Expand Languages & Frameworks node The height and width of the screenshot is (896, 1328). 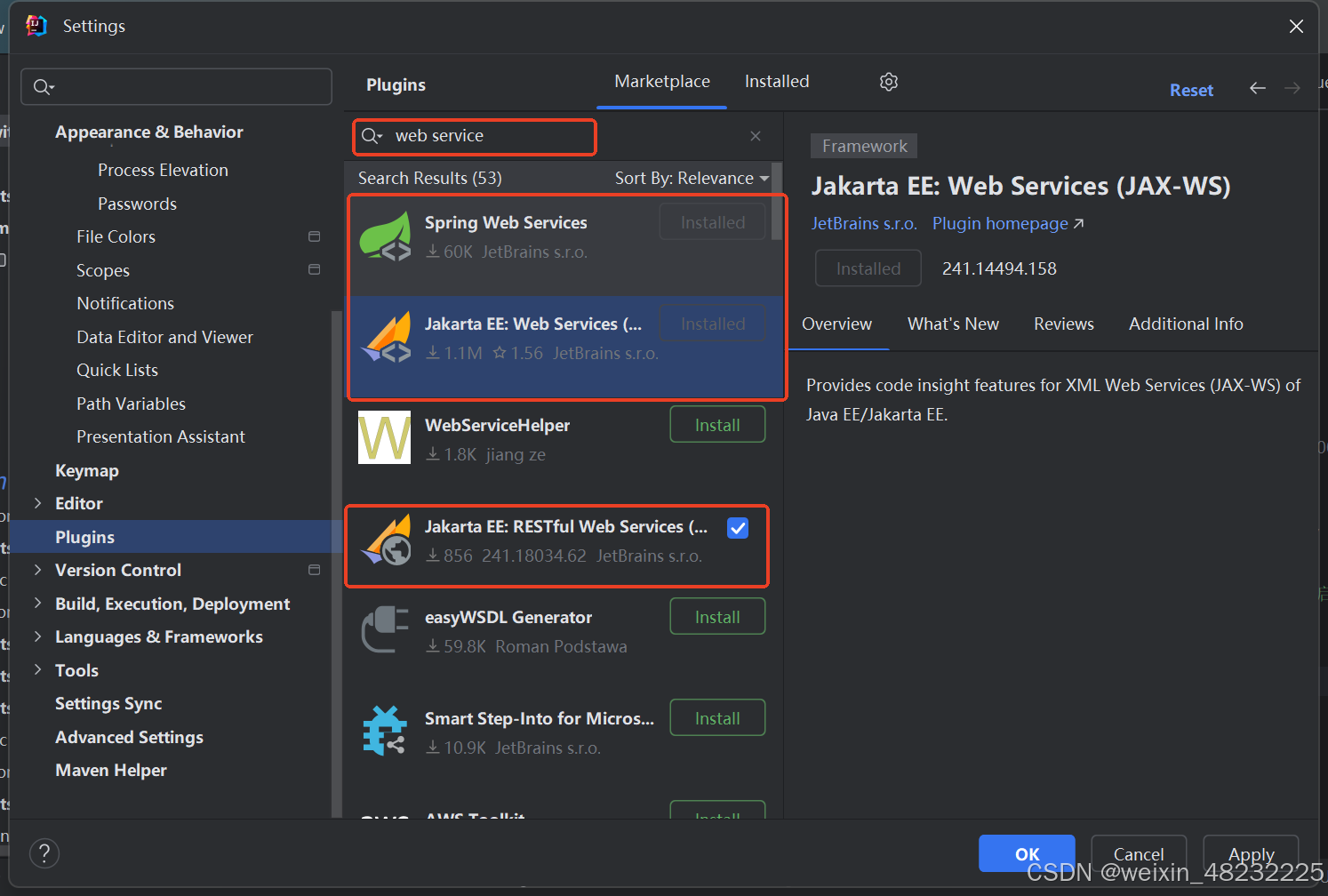click(x=37, y=636)
